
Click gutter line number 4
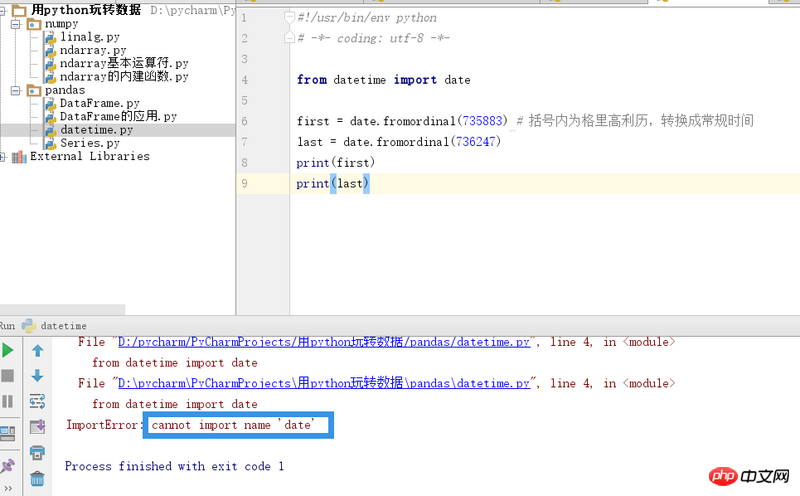click(244, 80)
